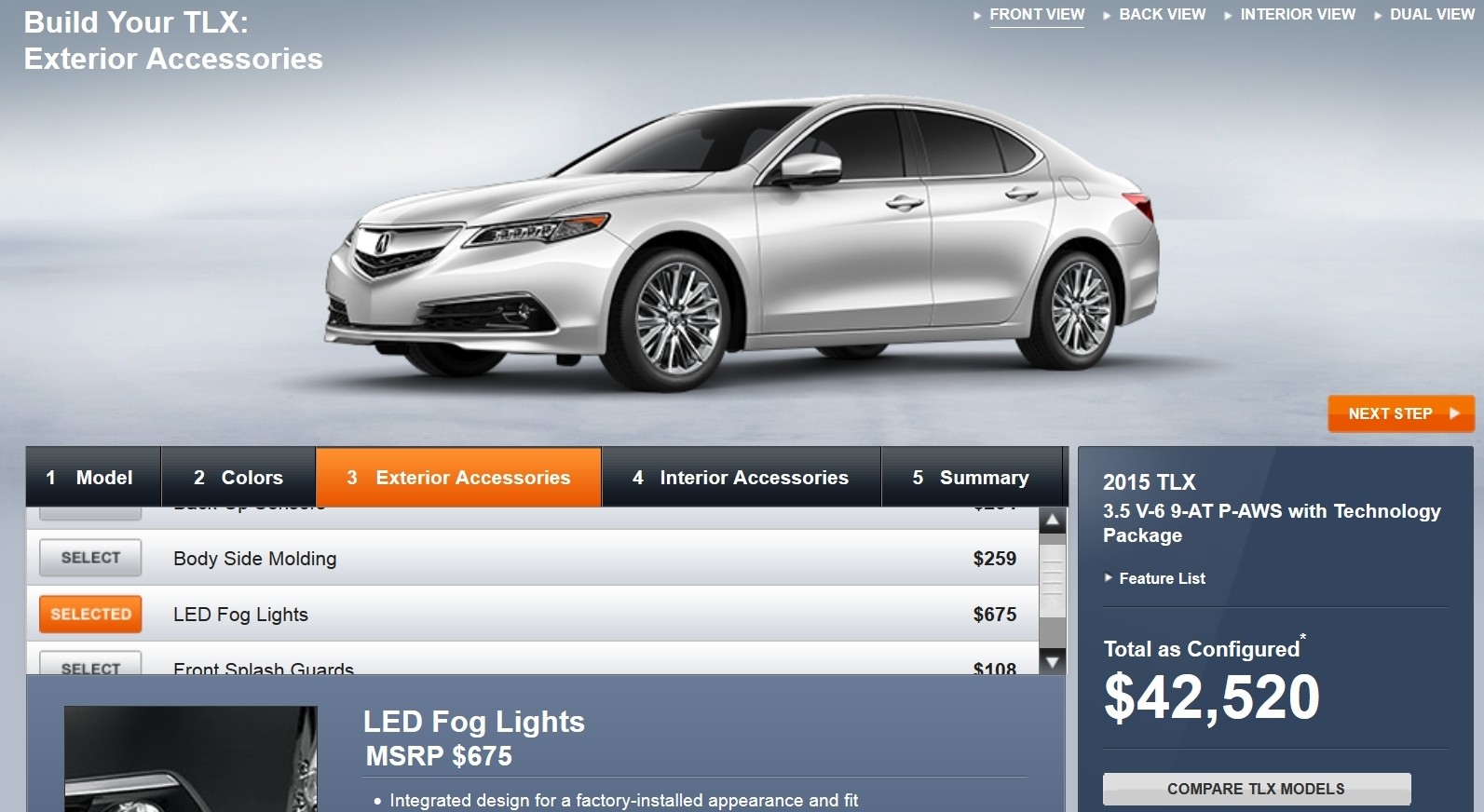The image size is (1484, 812).
Task: Click the arrow icon beside Dual View
Action: click(x=1378, y=16)
